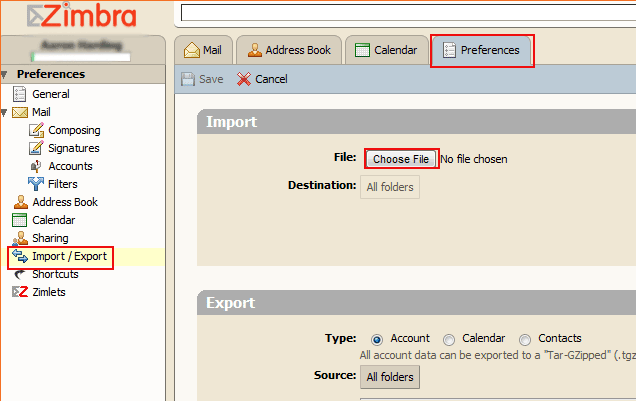Image resolution: width=636 pixels, height=401 pixels.
Task: Click the Accounts mailbox icon
Action: 36,166
